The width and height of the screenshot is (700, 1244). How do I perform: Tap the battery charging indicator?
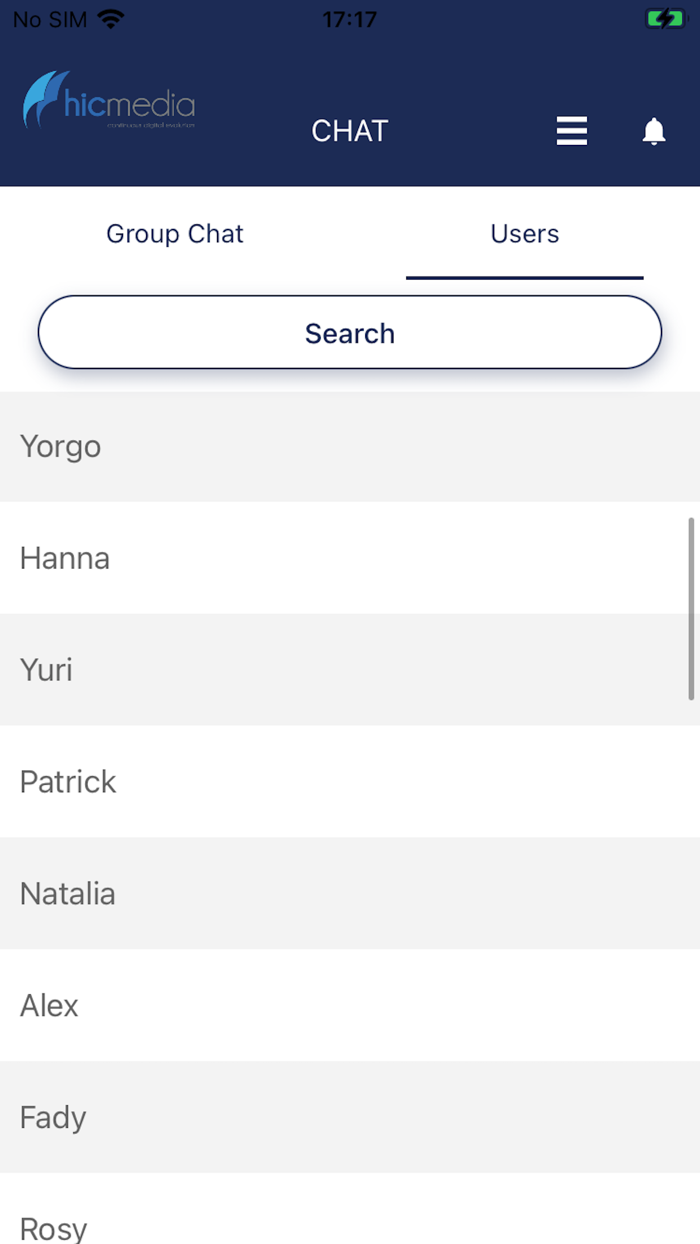[664, 19]
